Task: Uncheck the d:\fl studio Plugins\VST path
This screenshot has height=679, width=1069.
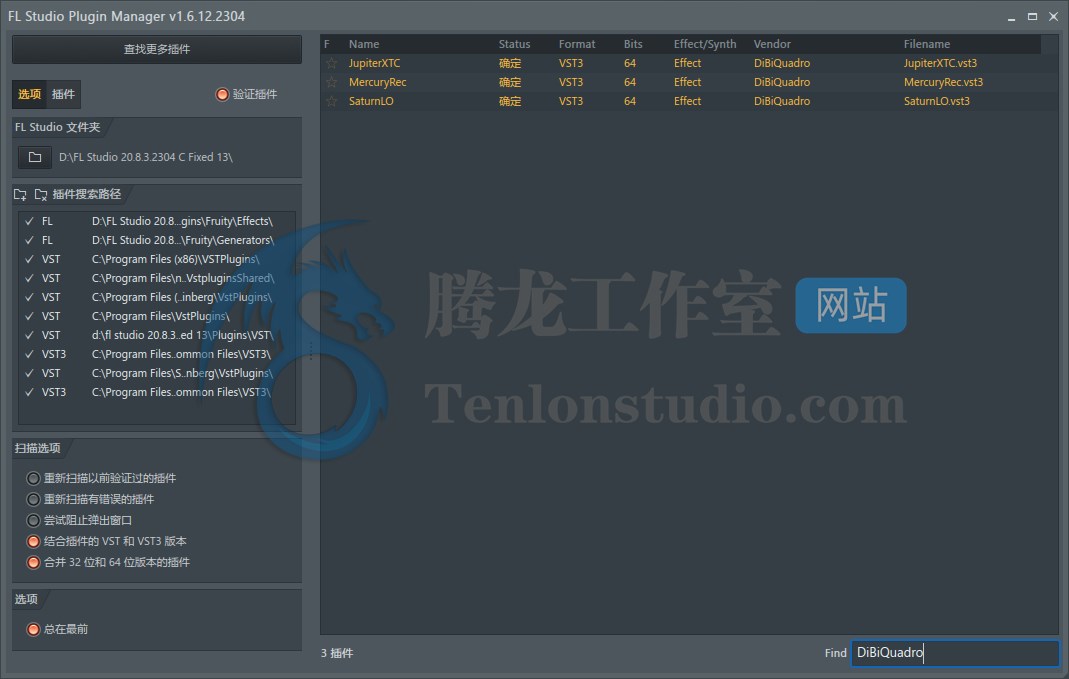Action: [x=29, y=335]
